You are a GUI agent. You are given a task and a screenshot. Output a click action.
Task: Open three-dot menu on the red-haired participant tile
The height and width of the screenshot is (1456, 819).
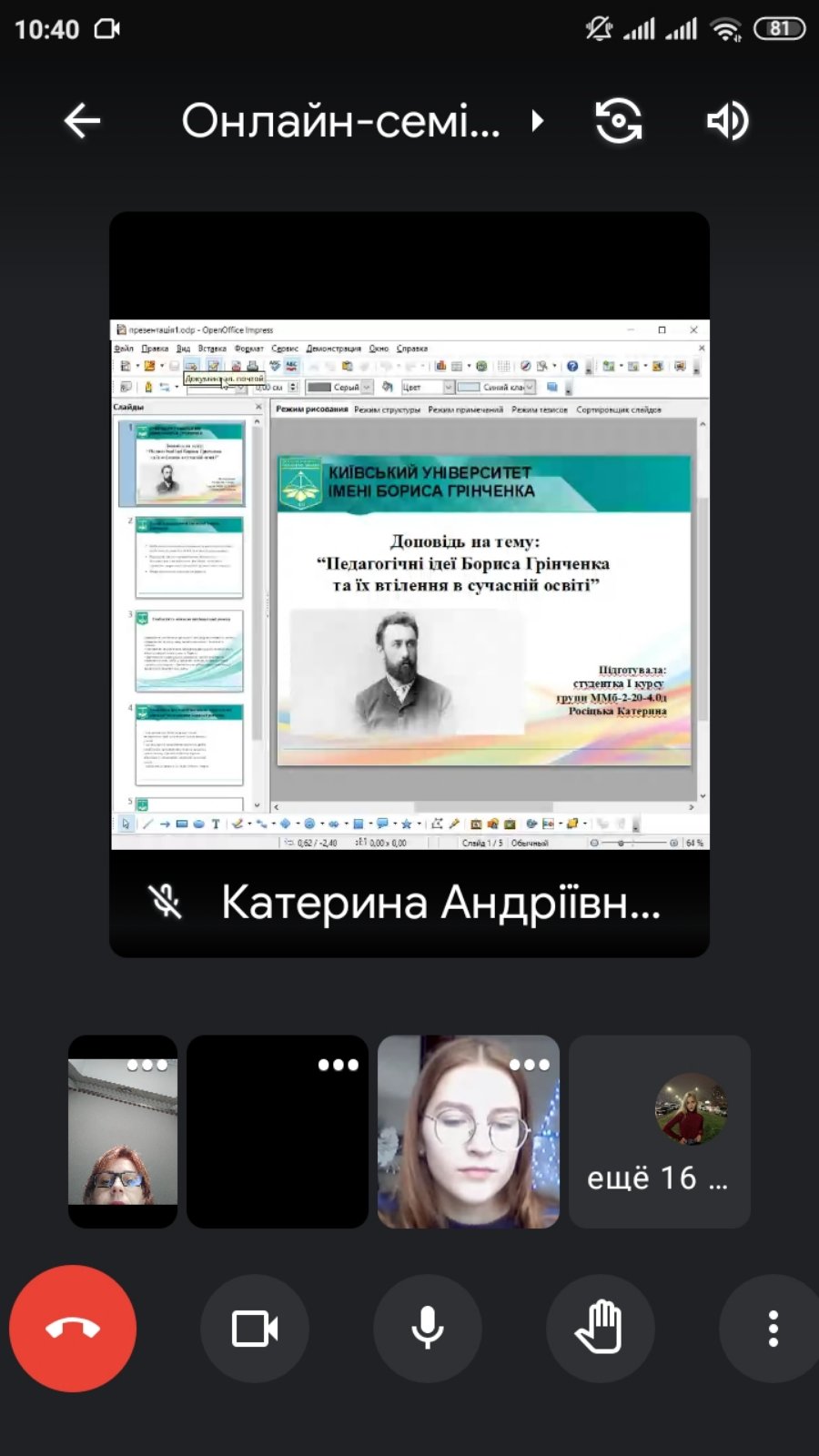pos(147,1065)
